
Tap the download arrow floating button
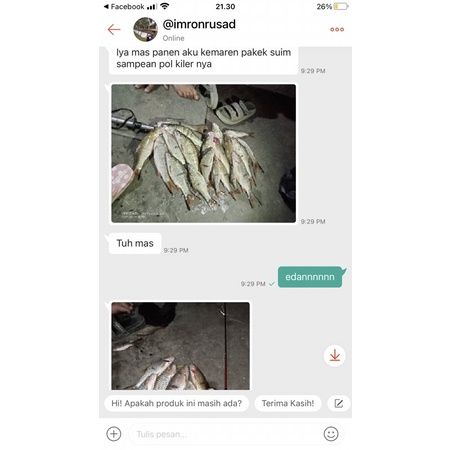(x=335, y=356)
